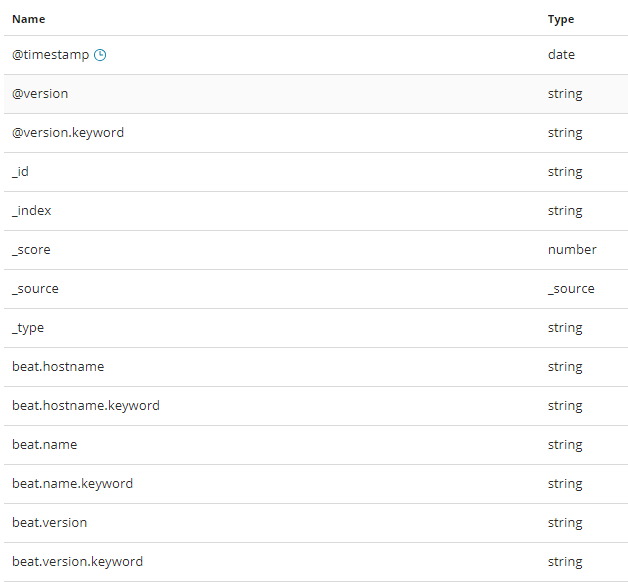
Task: Click the @version.keyword field name
Action: click(x=68, y=133)
